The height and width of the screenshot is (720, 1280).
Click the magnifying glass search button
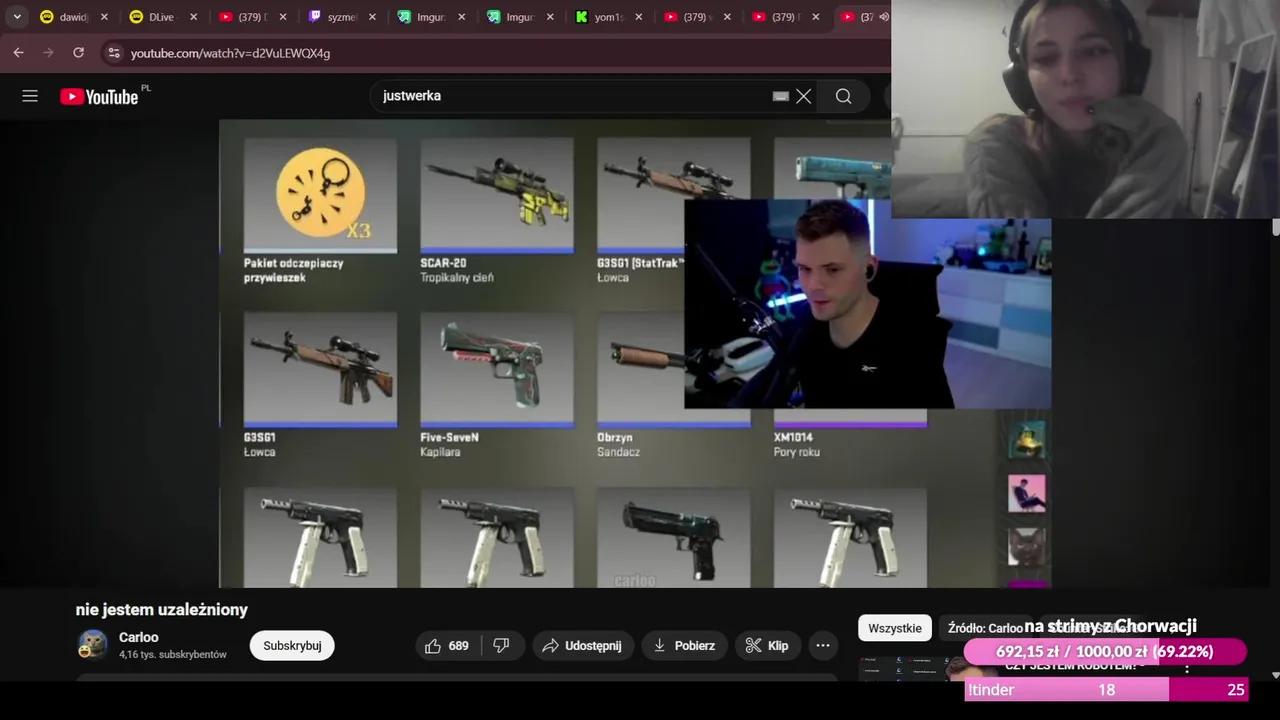(844, 96)
